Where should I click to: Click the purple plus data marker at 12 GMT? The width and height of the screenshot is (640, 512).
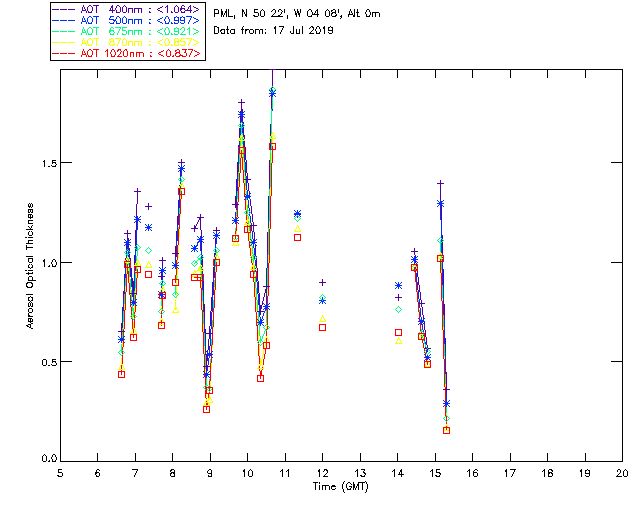(322, 283)
